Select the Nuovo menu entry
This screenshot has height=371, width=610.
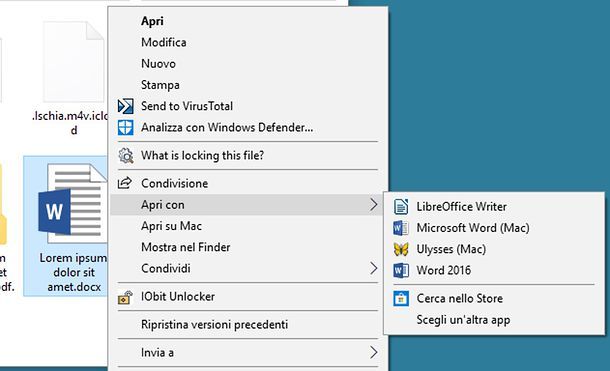[x=248, y=63]
